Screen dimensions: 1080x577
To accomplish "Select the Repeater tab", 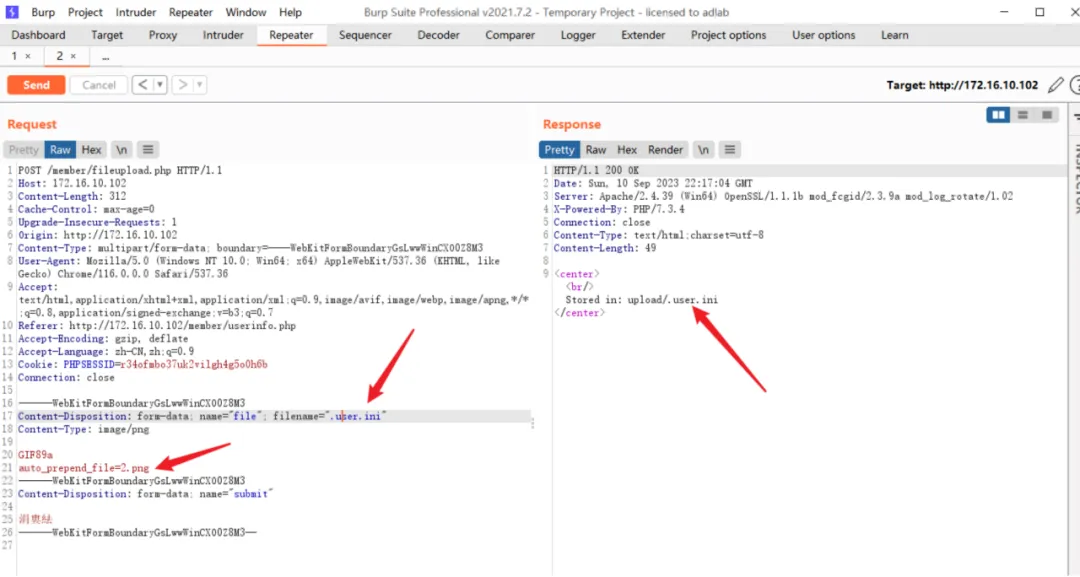I will pyautogui.click(x=291, y=35).
